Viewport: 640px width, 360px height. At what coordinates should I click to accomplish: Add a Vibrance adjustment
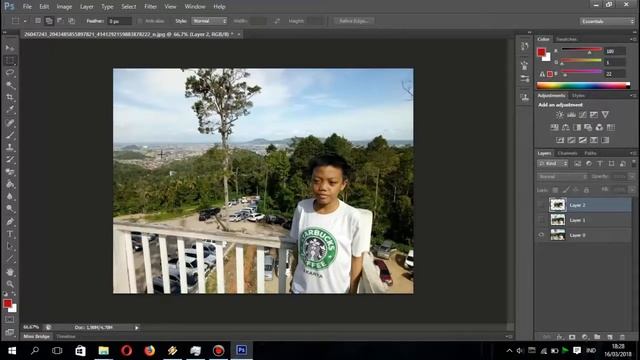pos(605,115)
